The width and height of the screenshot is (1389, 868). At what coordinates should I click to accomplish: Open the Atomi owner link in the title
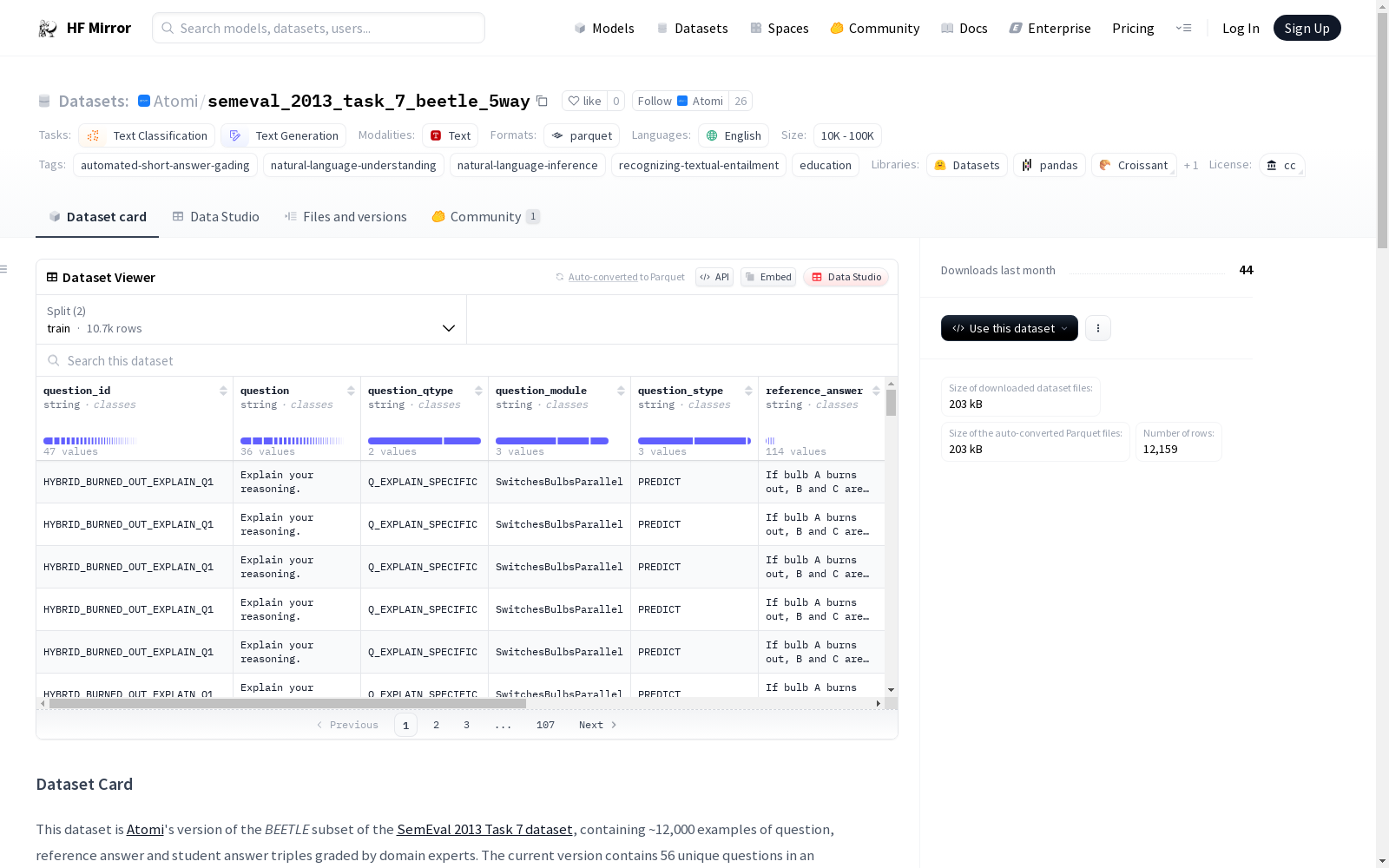(176, 101)
